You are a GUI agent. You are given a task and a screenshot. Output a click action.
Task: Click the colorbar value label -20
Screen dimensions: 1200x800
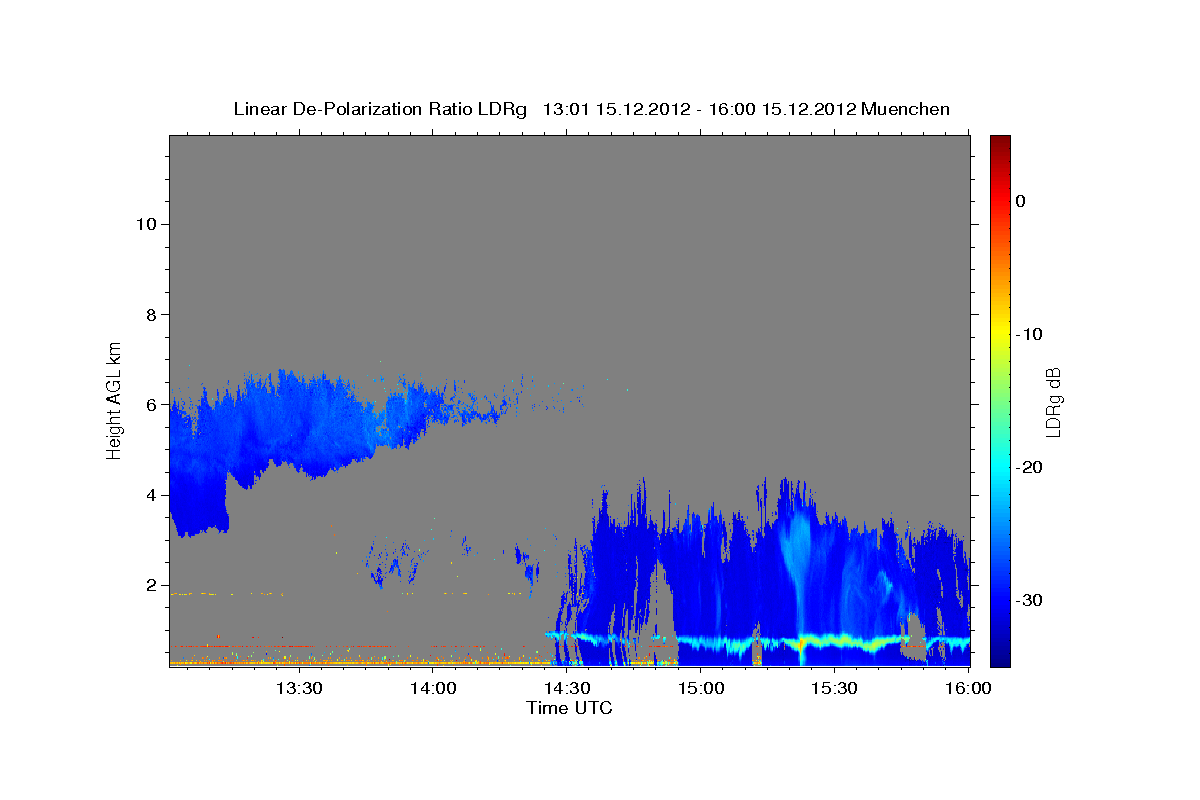[1030, 467]
